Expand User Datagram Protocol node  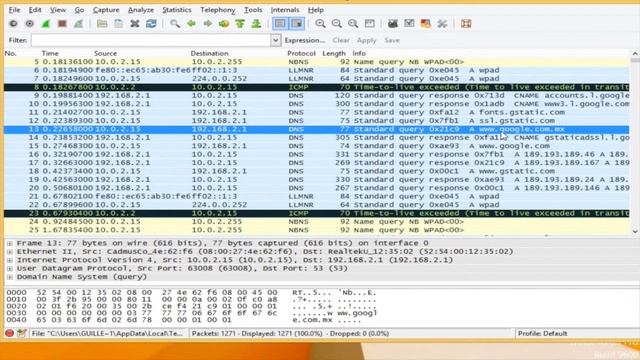(x=10, y=269)
